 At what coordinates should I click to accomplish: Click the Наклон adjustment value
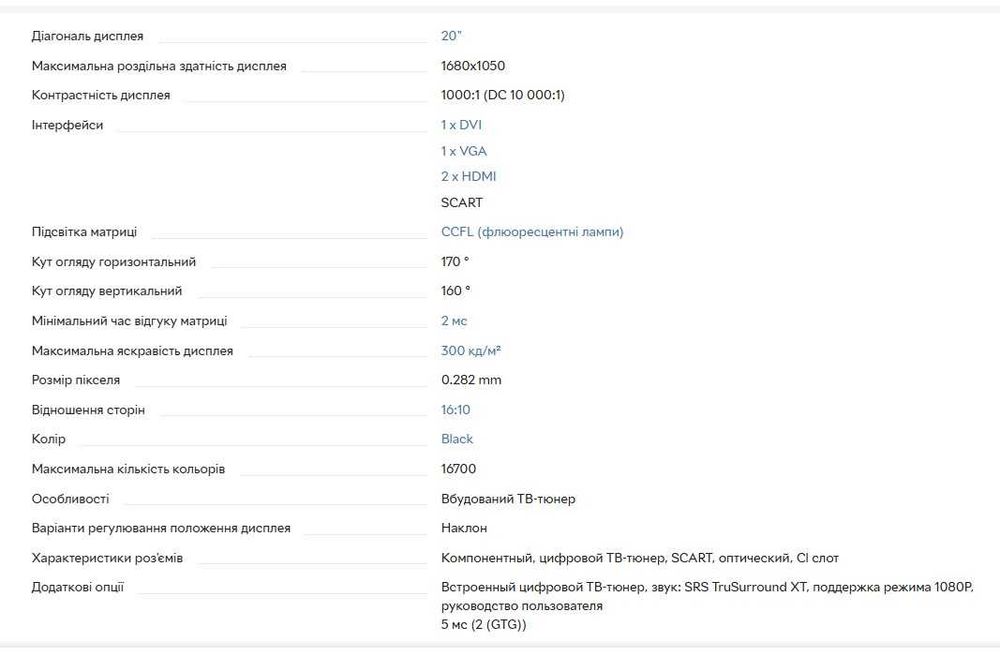pyautogui.click(x=464, y=528)
